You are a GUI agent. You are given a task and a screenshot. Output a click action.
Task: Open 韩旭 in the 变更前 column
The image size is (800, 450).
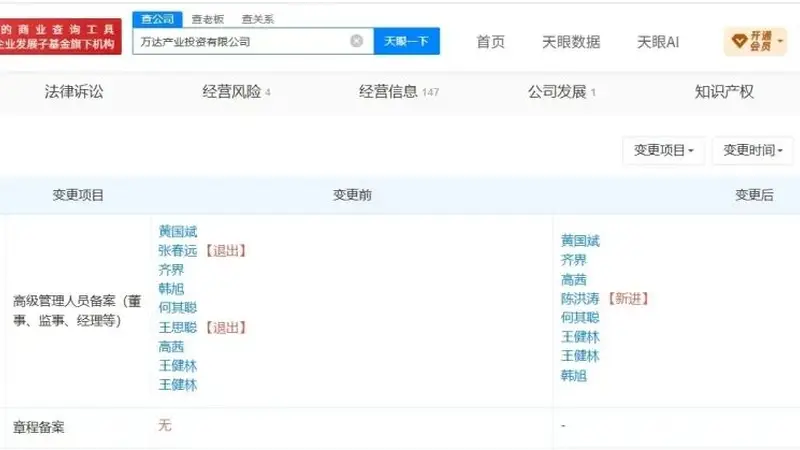tap(171, 289)
